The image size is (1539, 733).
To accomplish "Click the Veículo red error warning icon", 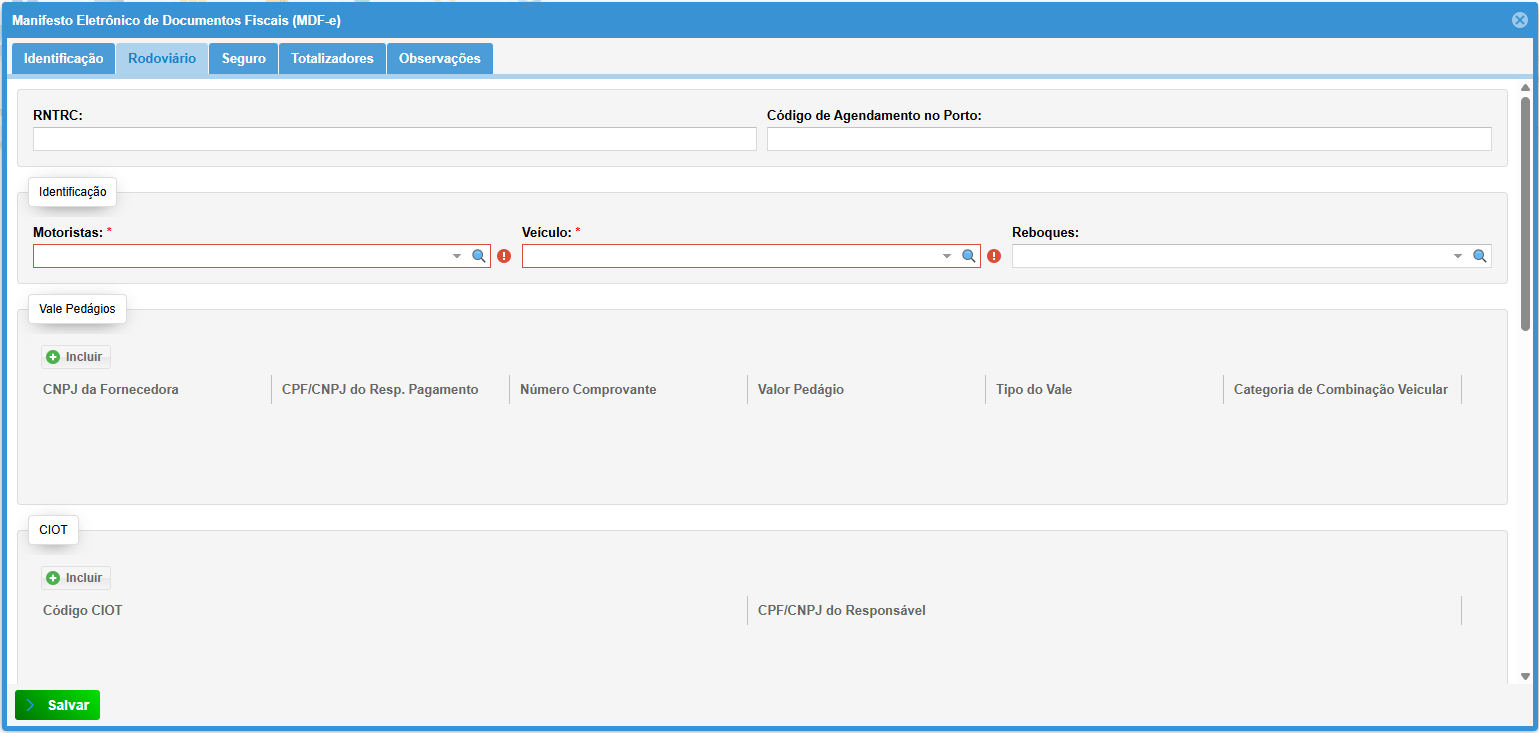I will pyautogui.click(x=993, y=256).
